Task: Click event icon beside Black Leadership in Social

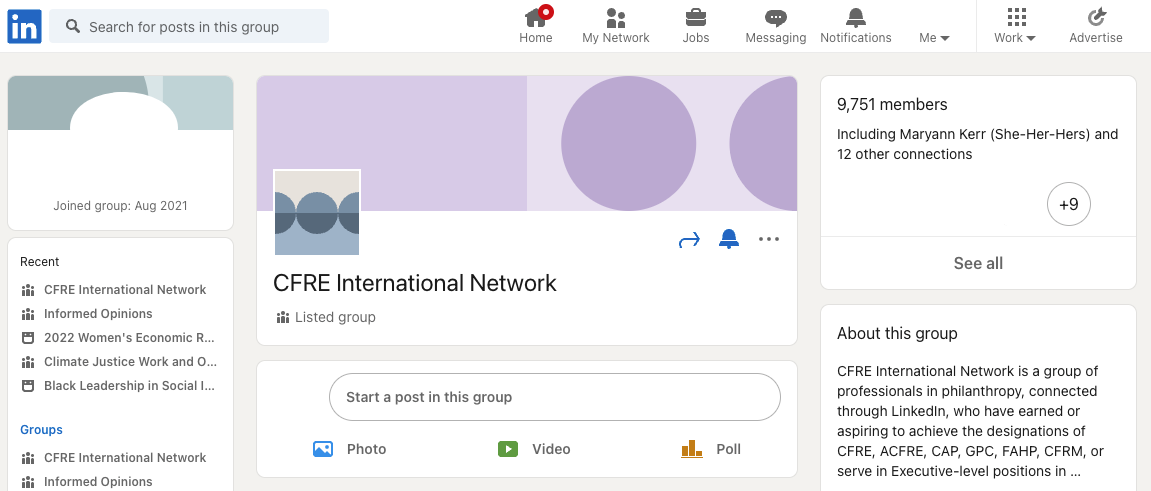Action: pyautogui.click(x=28, y=386)
